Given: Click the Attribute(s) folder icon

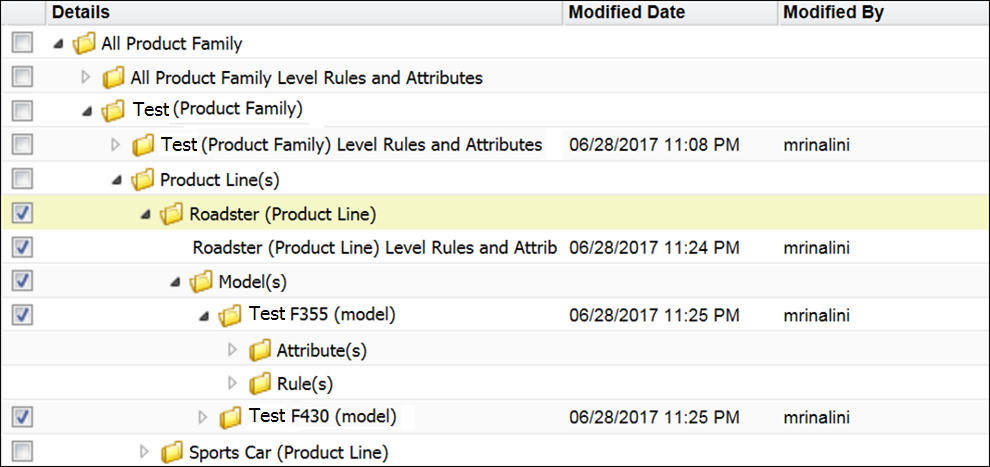Looking at the screenshot, I should click(260, 351).
